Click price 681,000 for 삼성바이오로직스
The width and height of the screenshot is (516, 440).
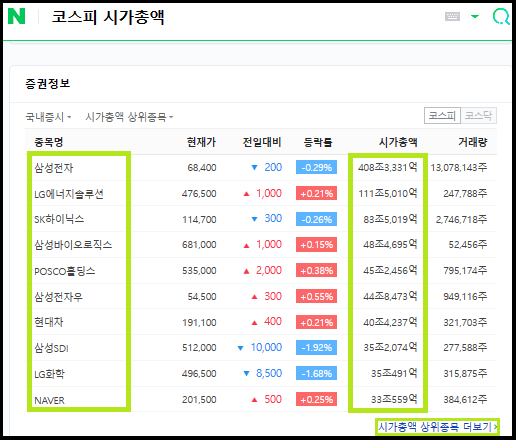[x=199, y=245]
